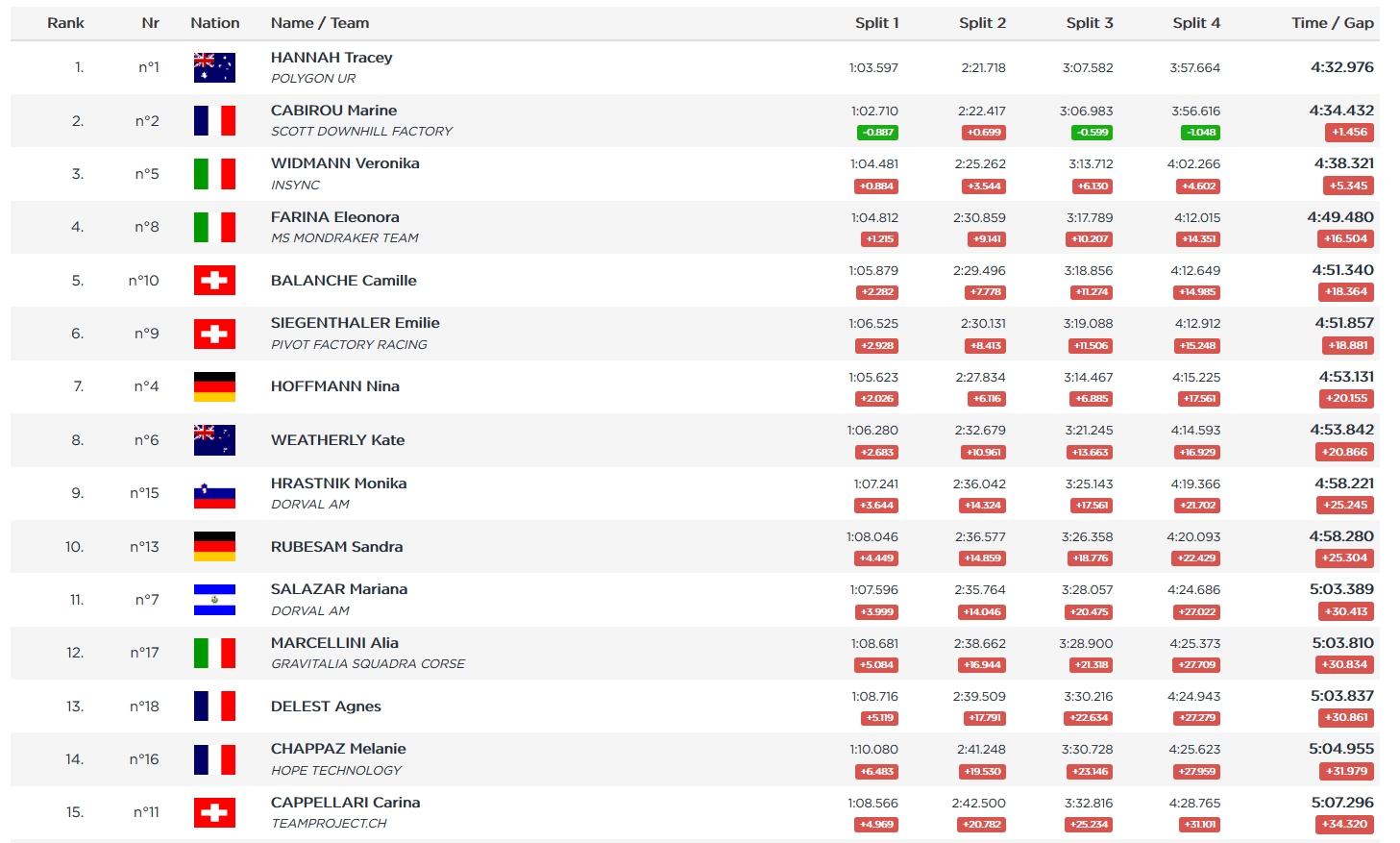Click Slovenian flag next to HRASTNIK Monika
This screenshot has width=1400, height=843.
(214, 494)
